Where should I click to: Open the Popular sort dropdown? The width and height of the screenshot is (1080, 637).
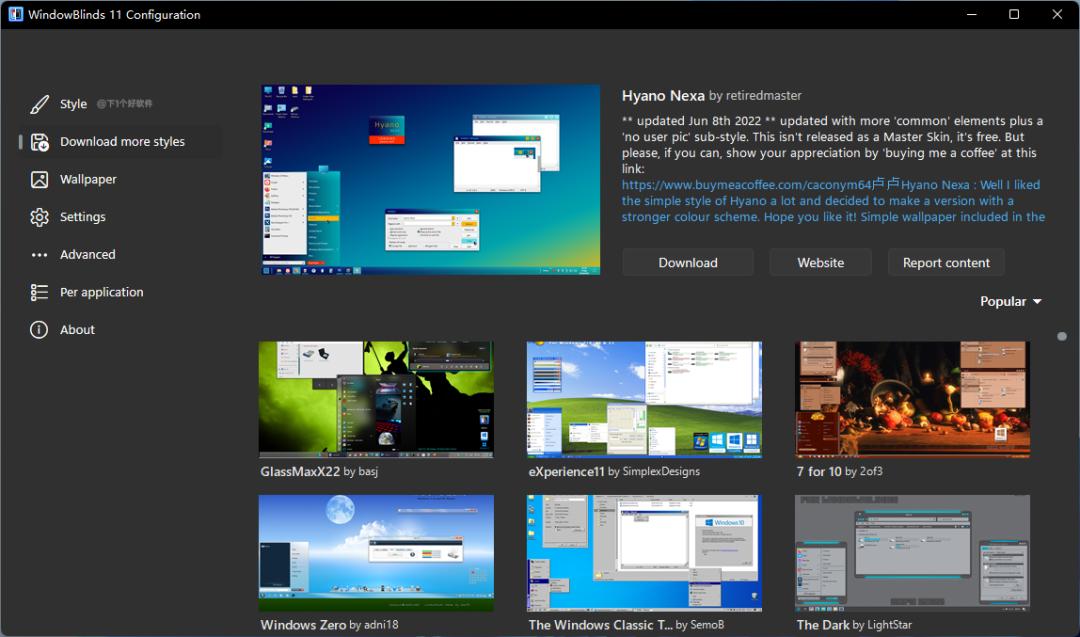(x=1010, y=301)
